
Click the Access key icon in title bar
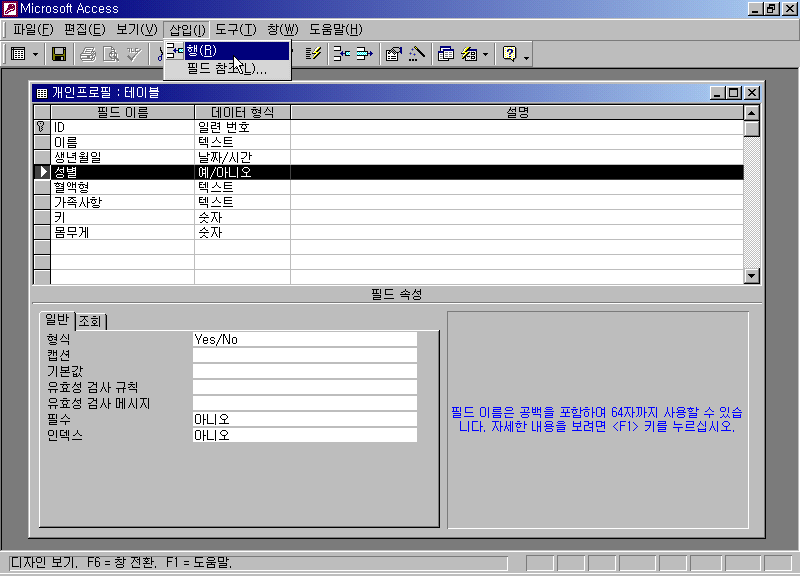point(10,8)
